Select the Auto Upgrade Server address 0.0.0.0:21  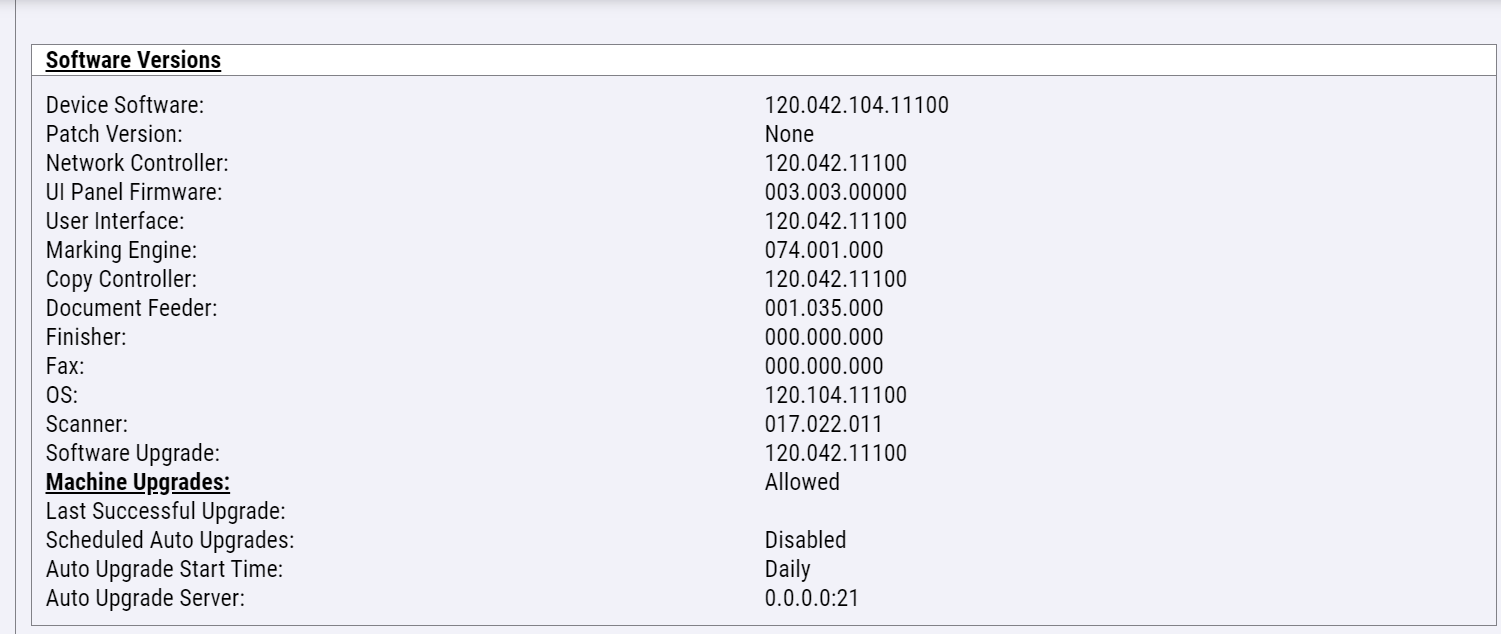click(811, 598)
